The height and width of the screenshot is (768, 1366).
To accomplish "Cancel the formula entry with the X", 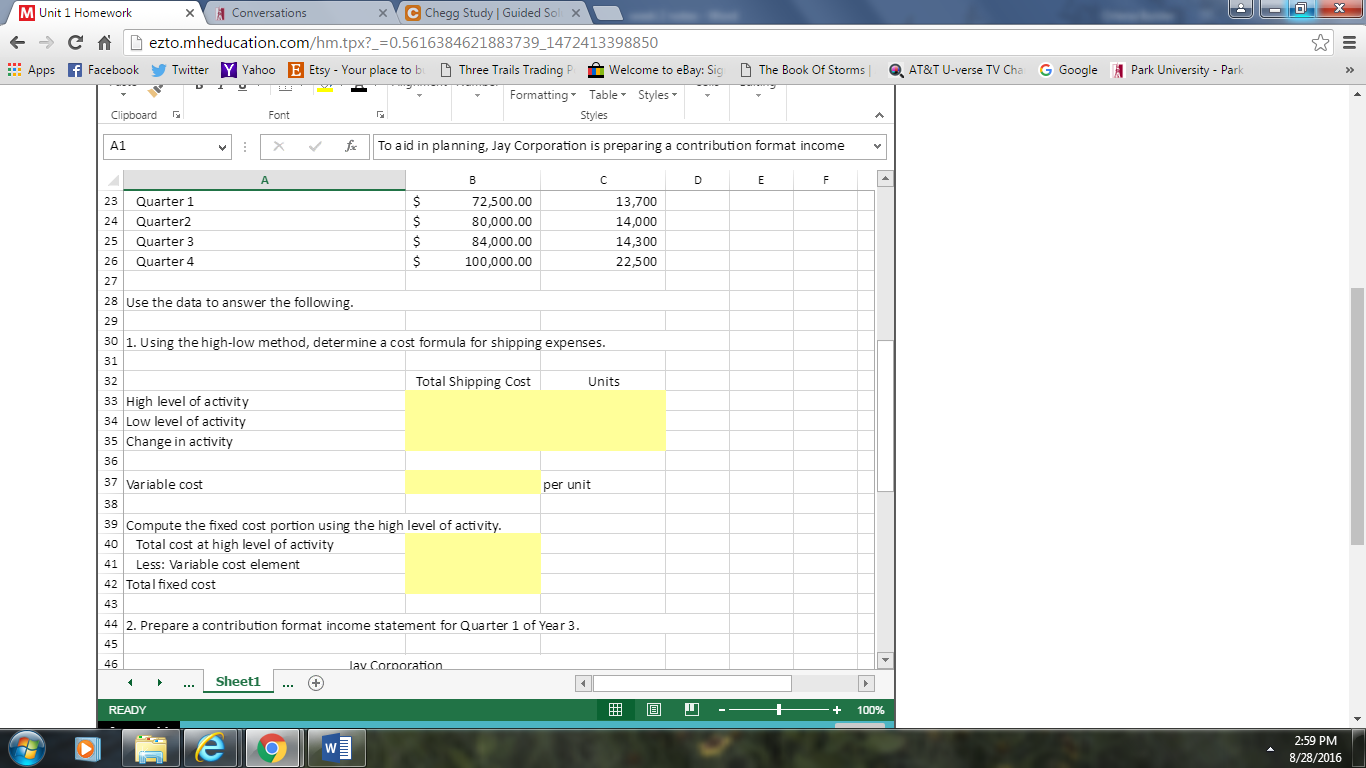I will [278, 146].
